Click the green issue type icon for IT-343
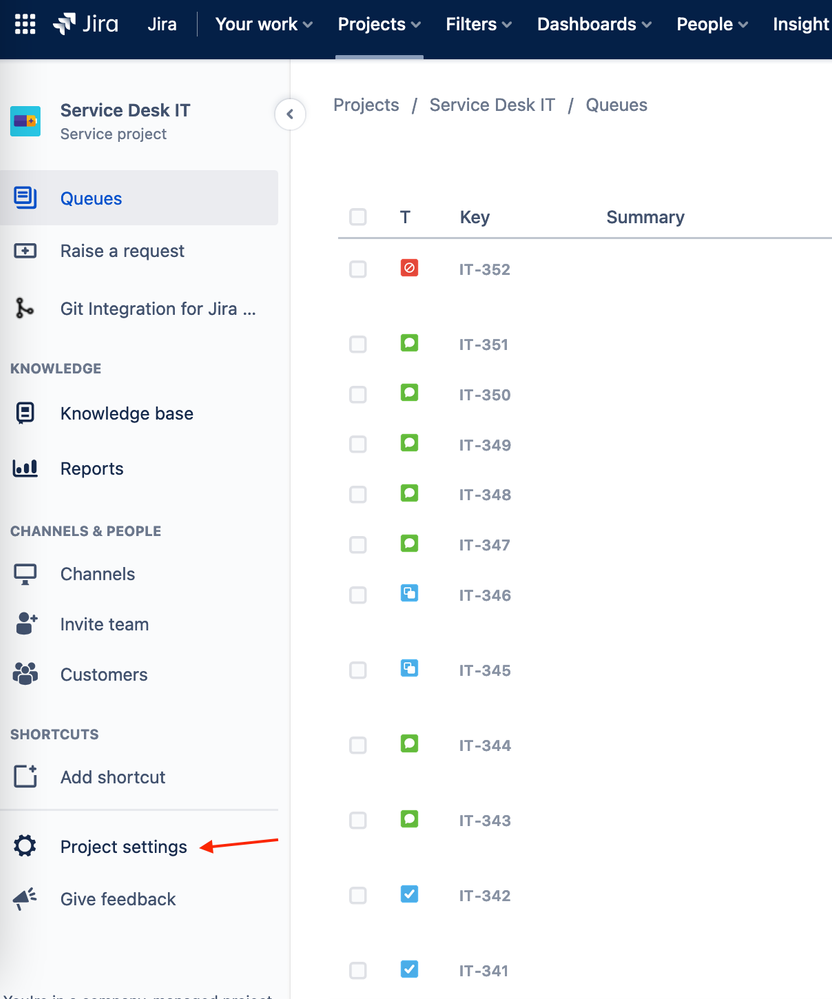Screen dimensions: 832x999 (409, 819)
